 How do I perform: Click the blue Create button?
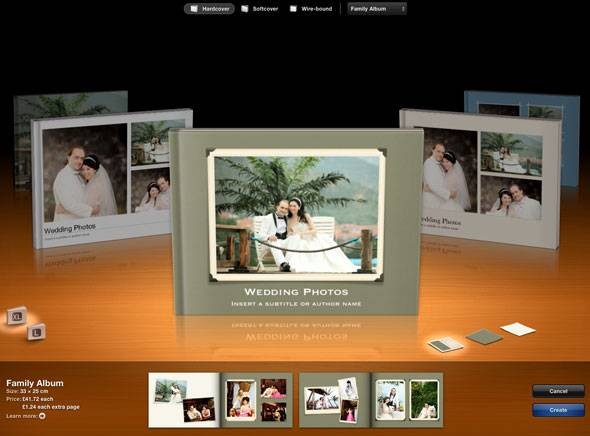[558, 410]
